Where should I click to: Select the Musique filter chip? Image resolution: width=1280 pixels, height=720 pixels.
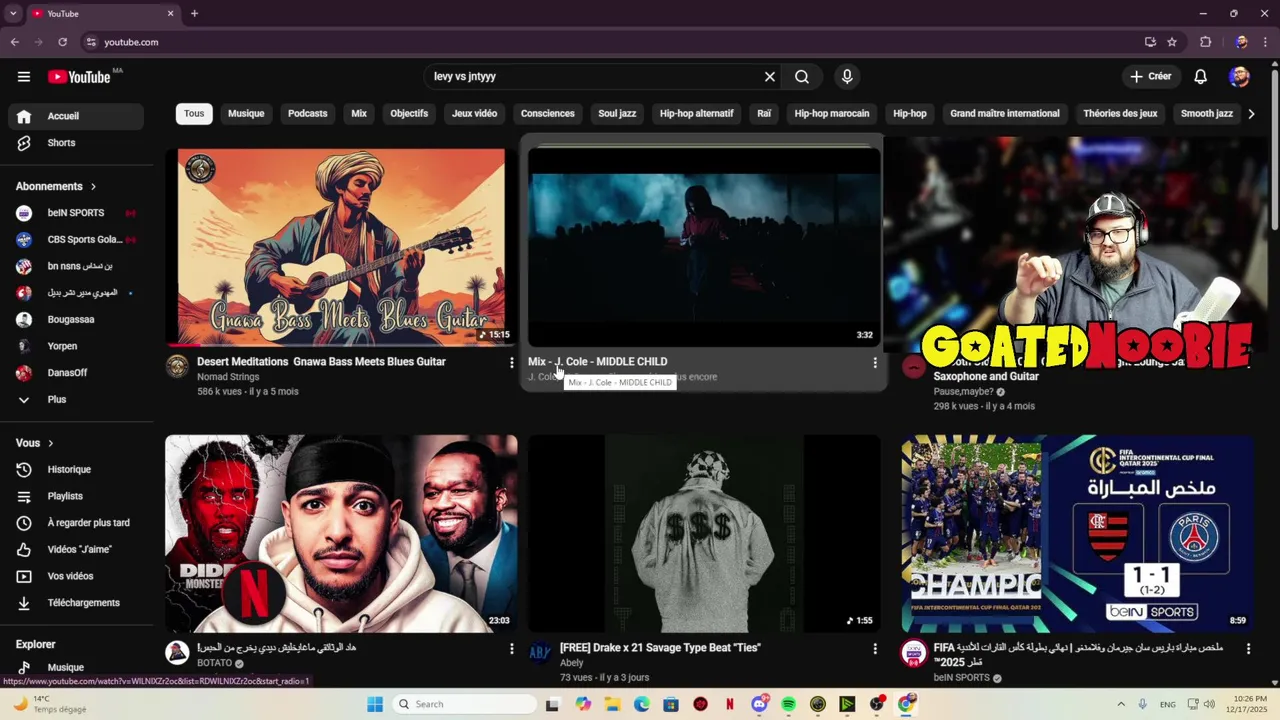coord(246,113)
